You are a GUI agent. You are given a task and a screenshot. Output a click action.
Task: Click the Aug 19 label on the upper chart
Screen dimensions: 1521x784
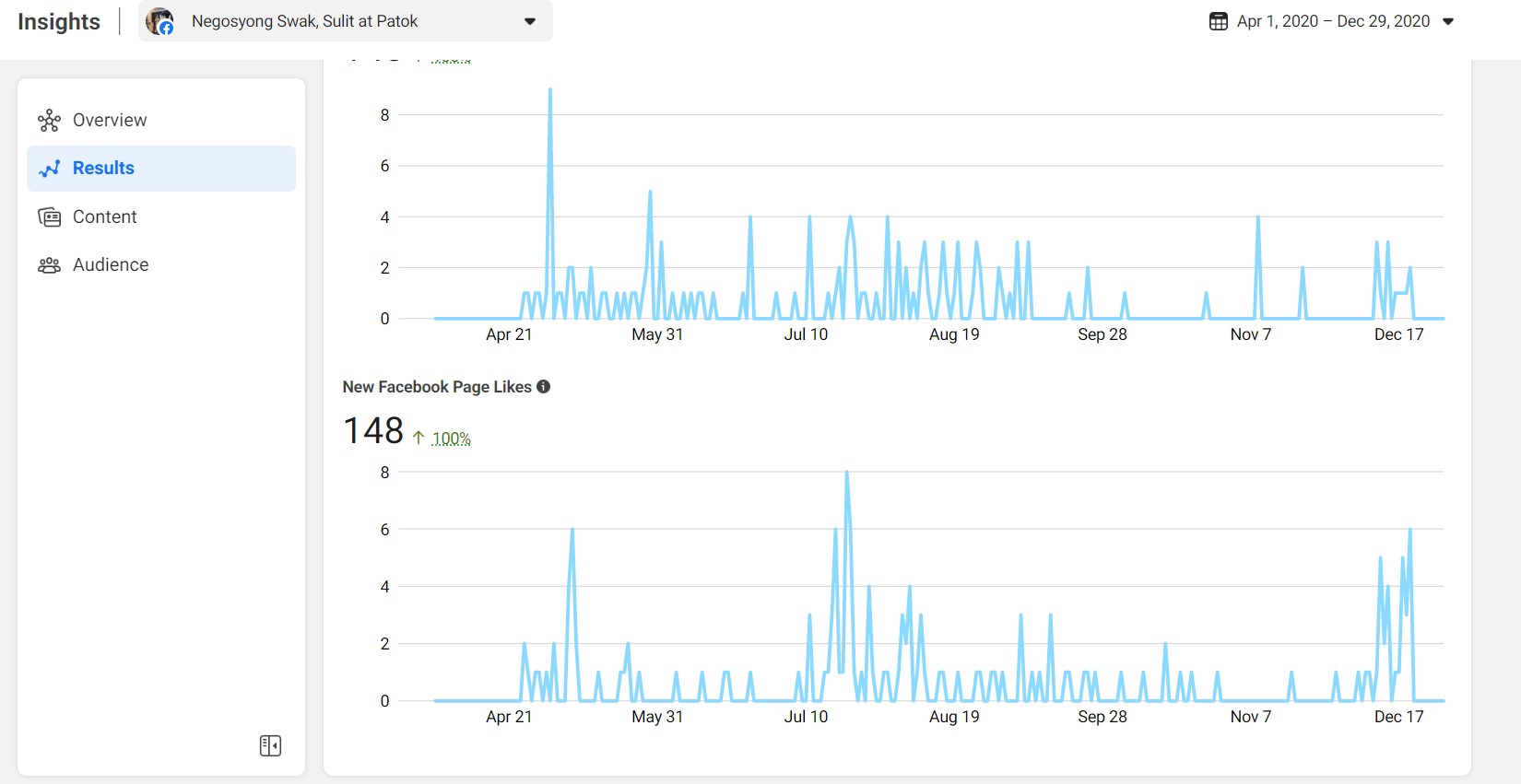954,334
